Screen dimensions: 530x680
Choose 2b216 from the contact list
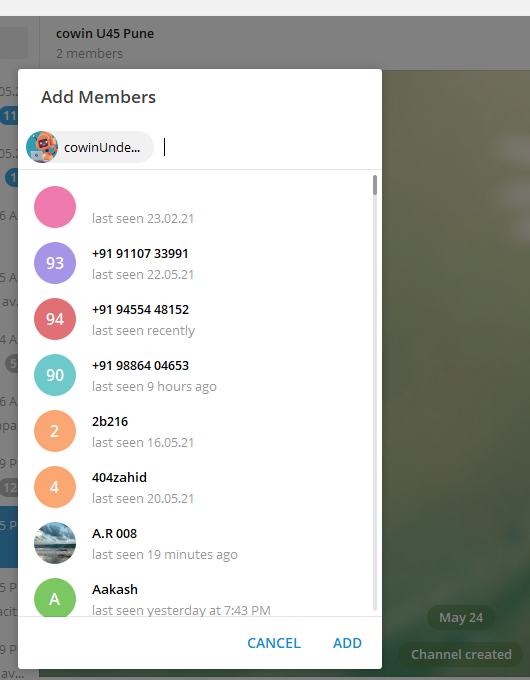tap(200, 431)
